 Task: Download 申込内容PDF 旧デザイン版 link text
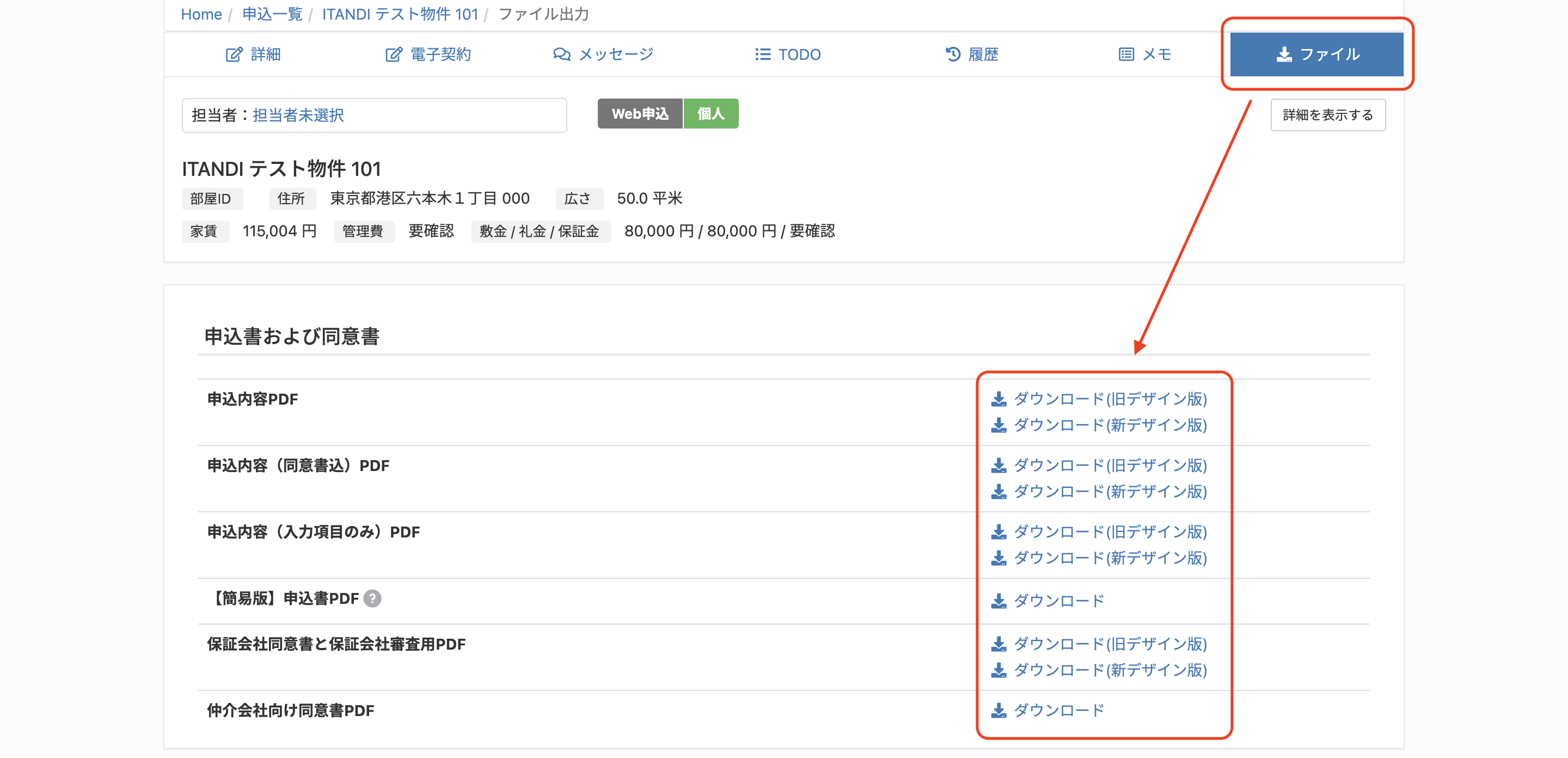pos(1110,399)
